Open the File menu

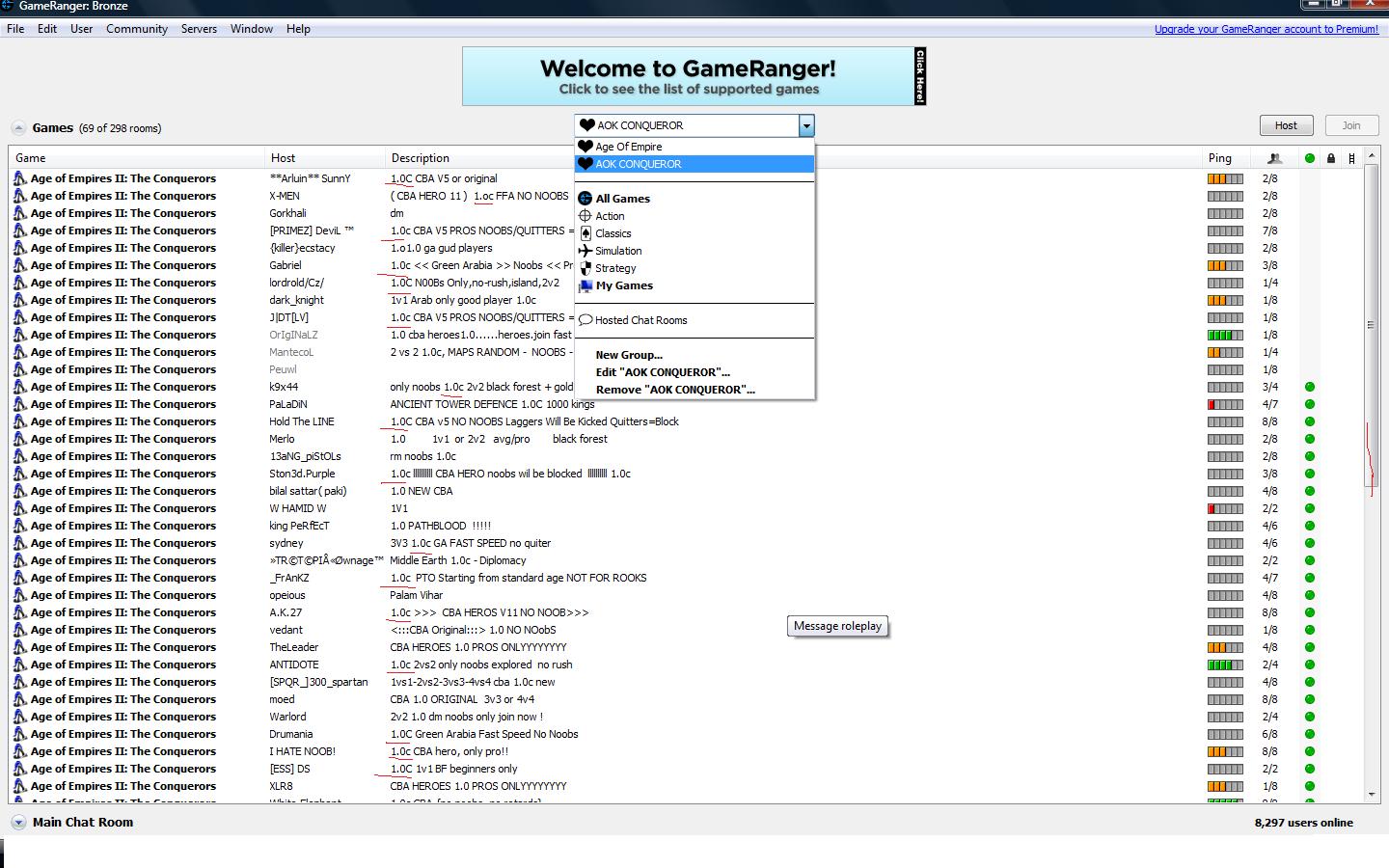click(15, 29)
